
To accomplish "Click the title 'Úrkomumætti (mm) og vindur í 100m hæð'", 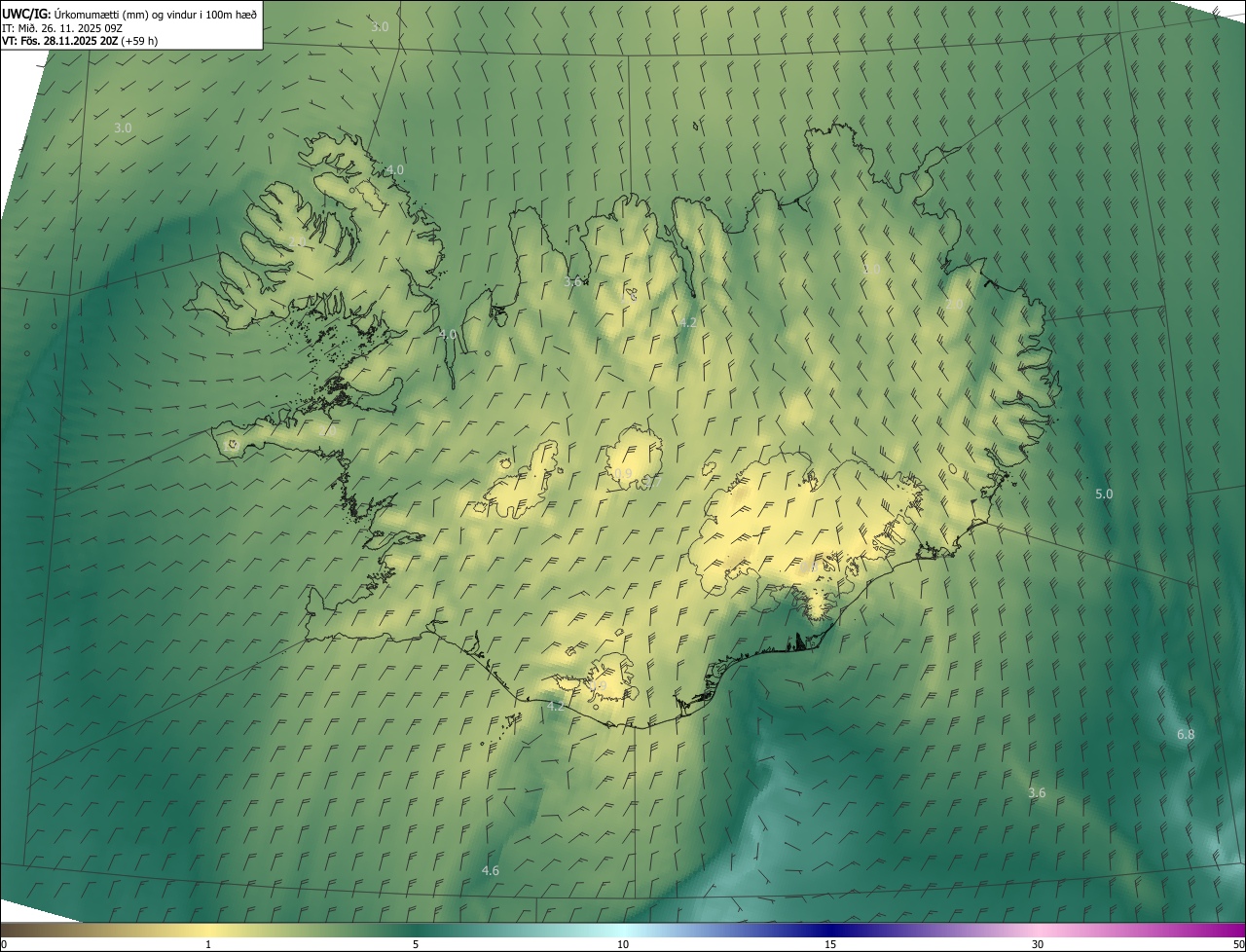I will coord(156,14).
